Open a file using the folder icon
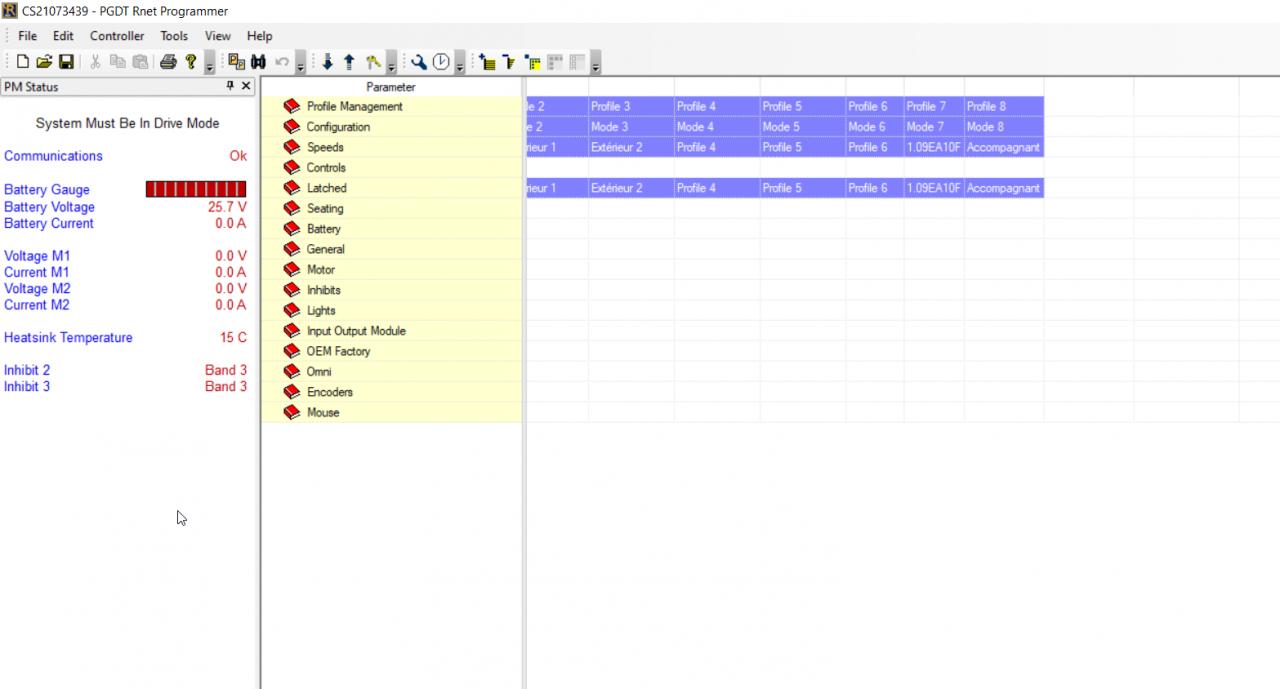The height and width of the screenshot is (689, 1280). 44,62
